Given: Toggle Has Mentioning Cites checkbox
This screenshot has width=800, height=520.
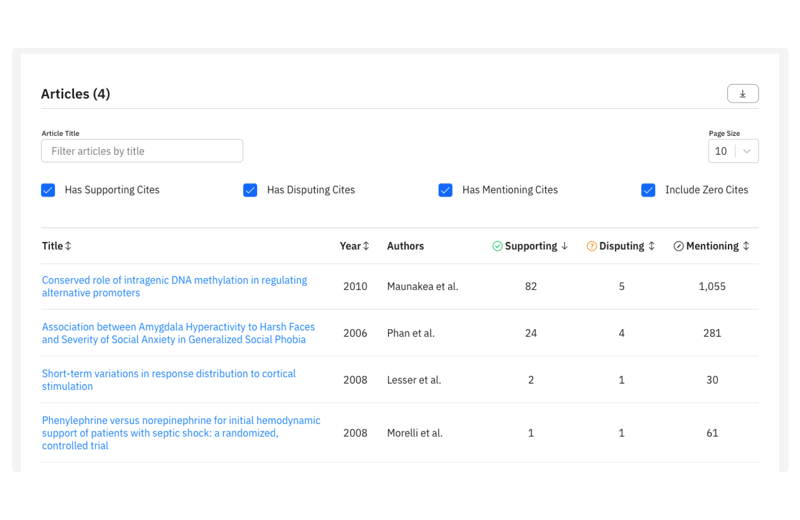Looking at the screenshot, I should click(445, 190).
